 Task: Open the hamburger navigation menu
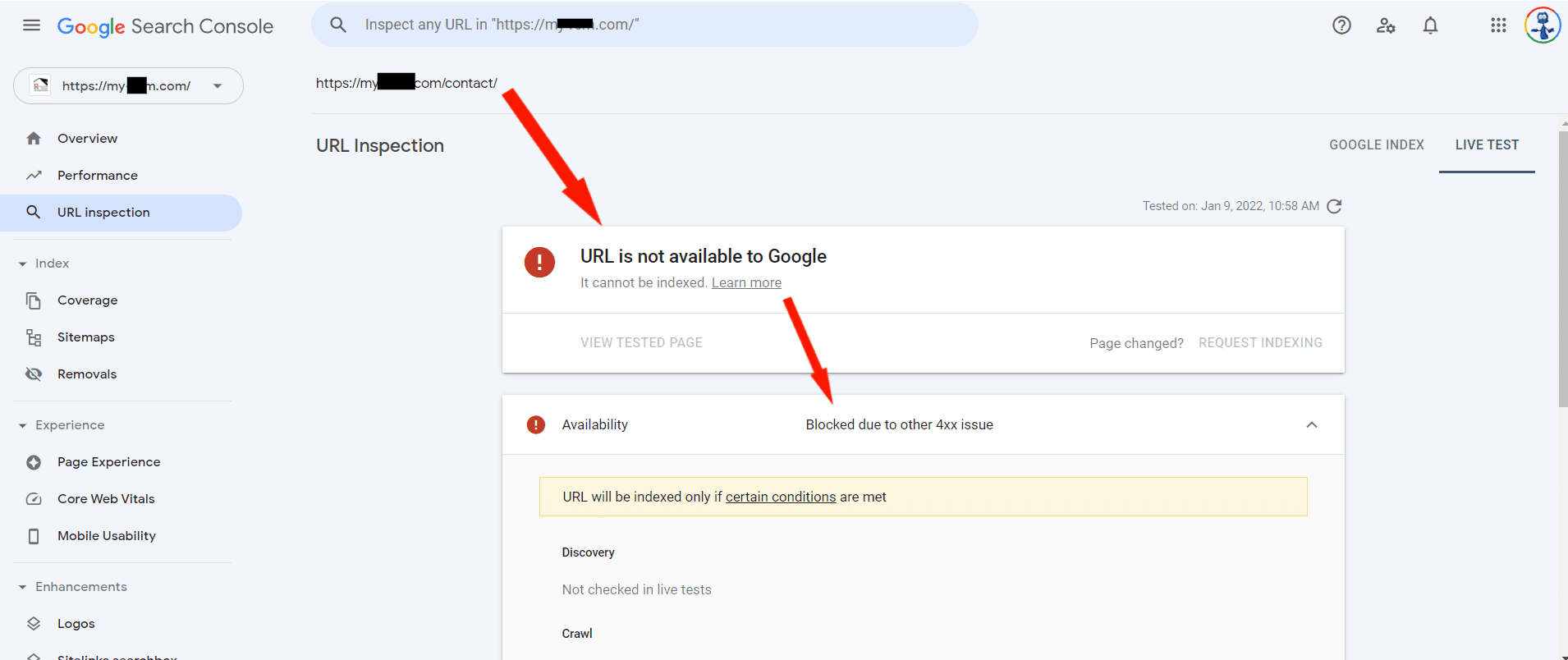pyautogui.click(x=32, y=25)
